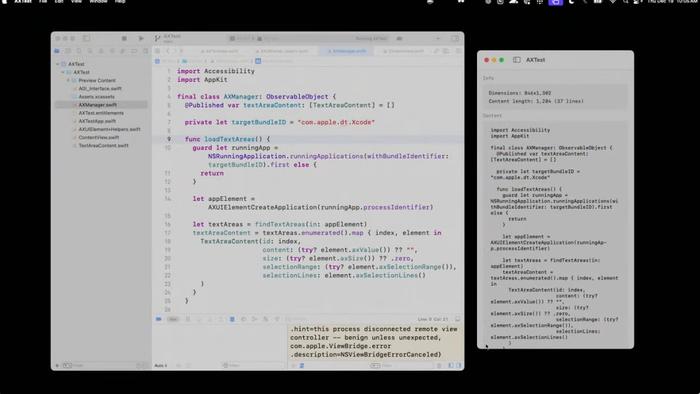
Task: Click the Running AXTest activity status
Action: click(x=371, y=39)
